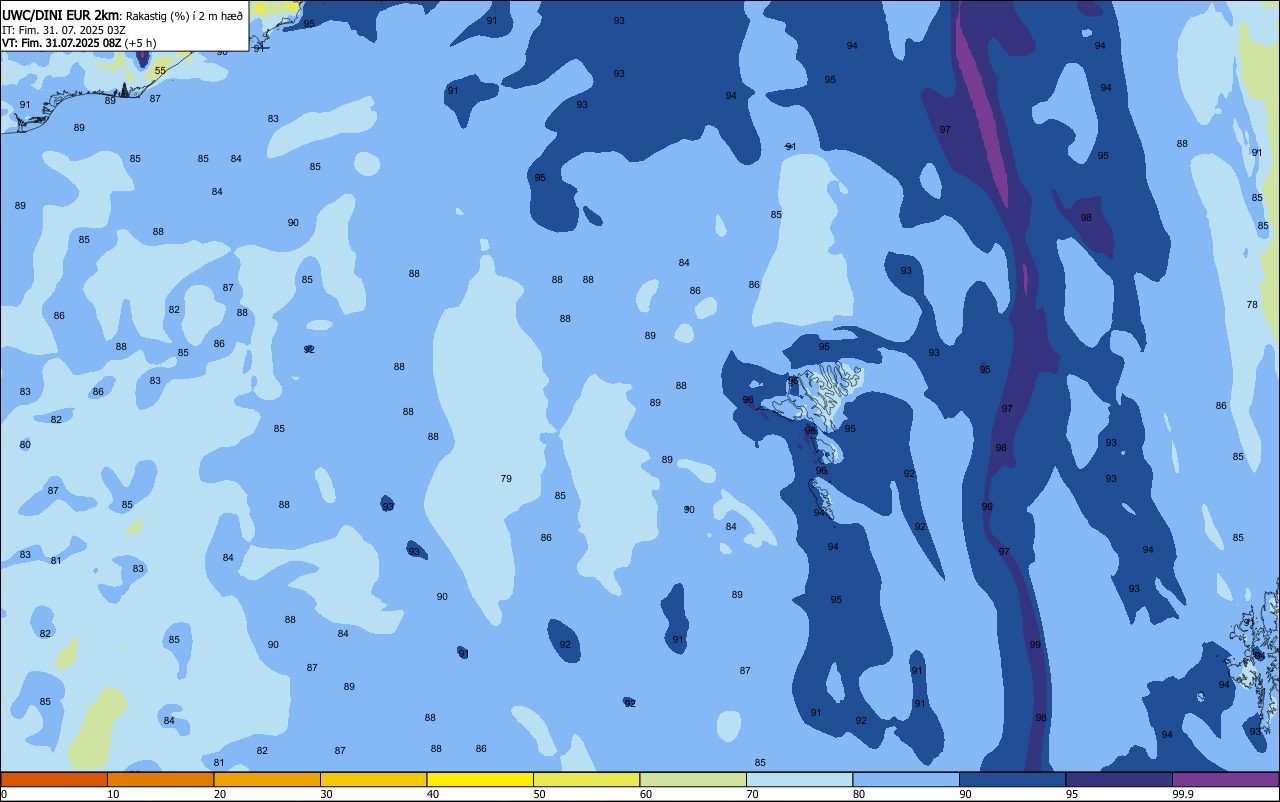Click the 0–10 dark orange legend swatch
The width and height of the screenshot is (1280, 802).
pos(54,779)
